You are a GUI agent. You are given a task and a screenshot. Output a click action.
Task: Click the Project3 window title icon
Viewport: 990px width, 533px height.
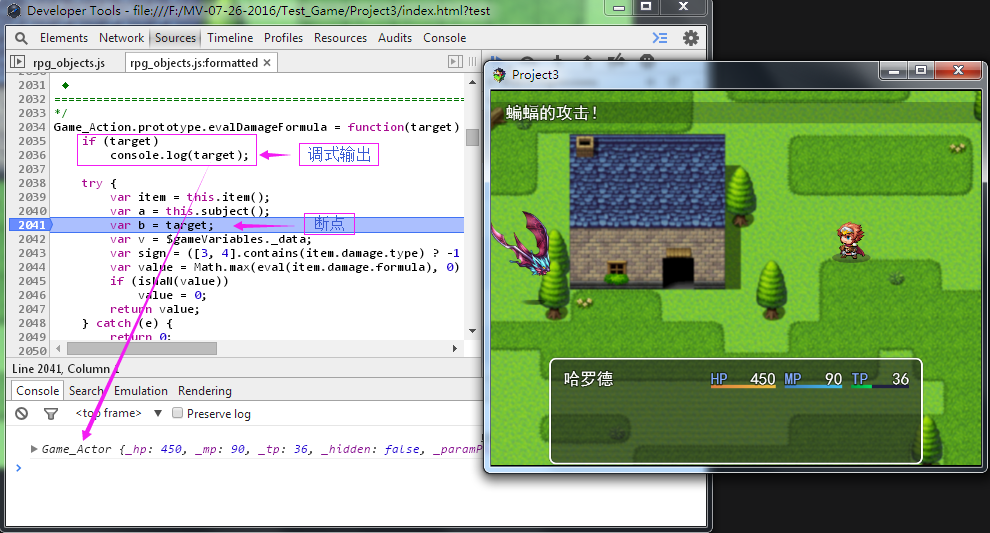[499, 75]
